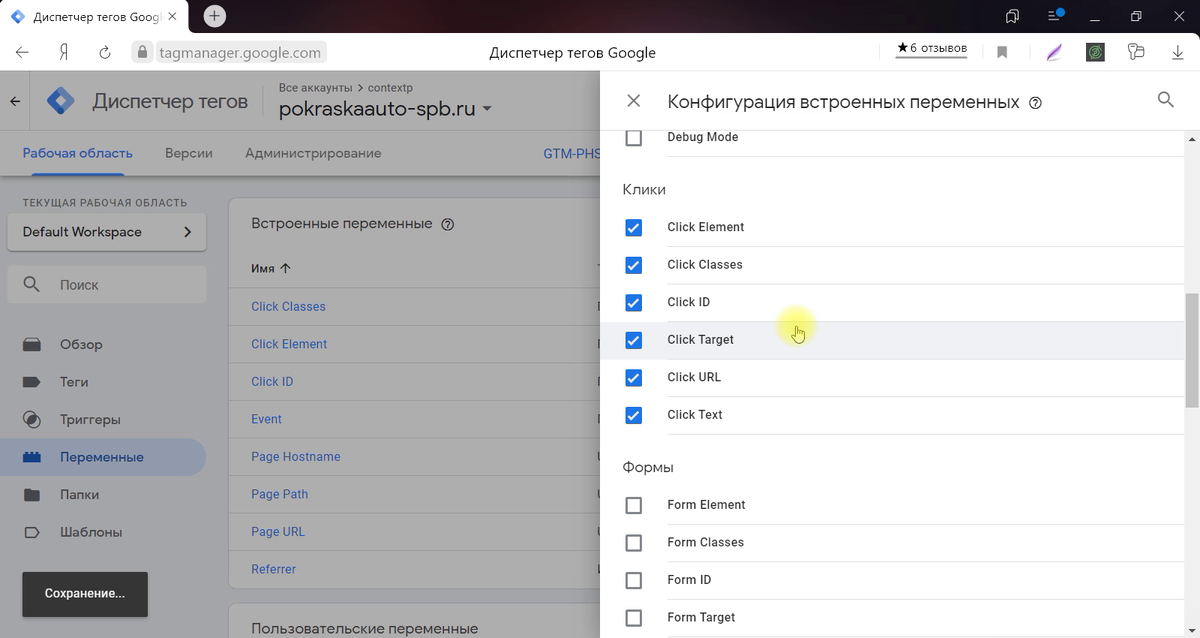The height and width of the screenshot is (638, 1200).
Task: Open the browser main menu icon
Action: click(1054, 16)
